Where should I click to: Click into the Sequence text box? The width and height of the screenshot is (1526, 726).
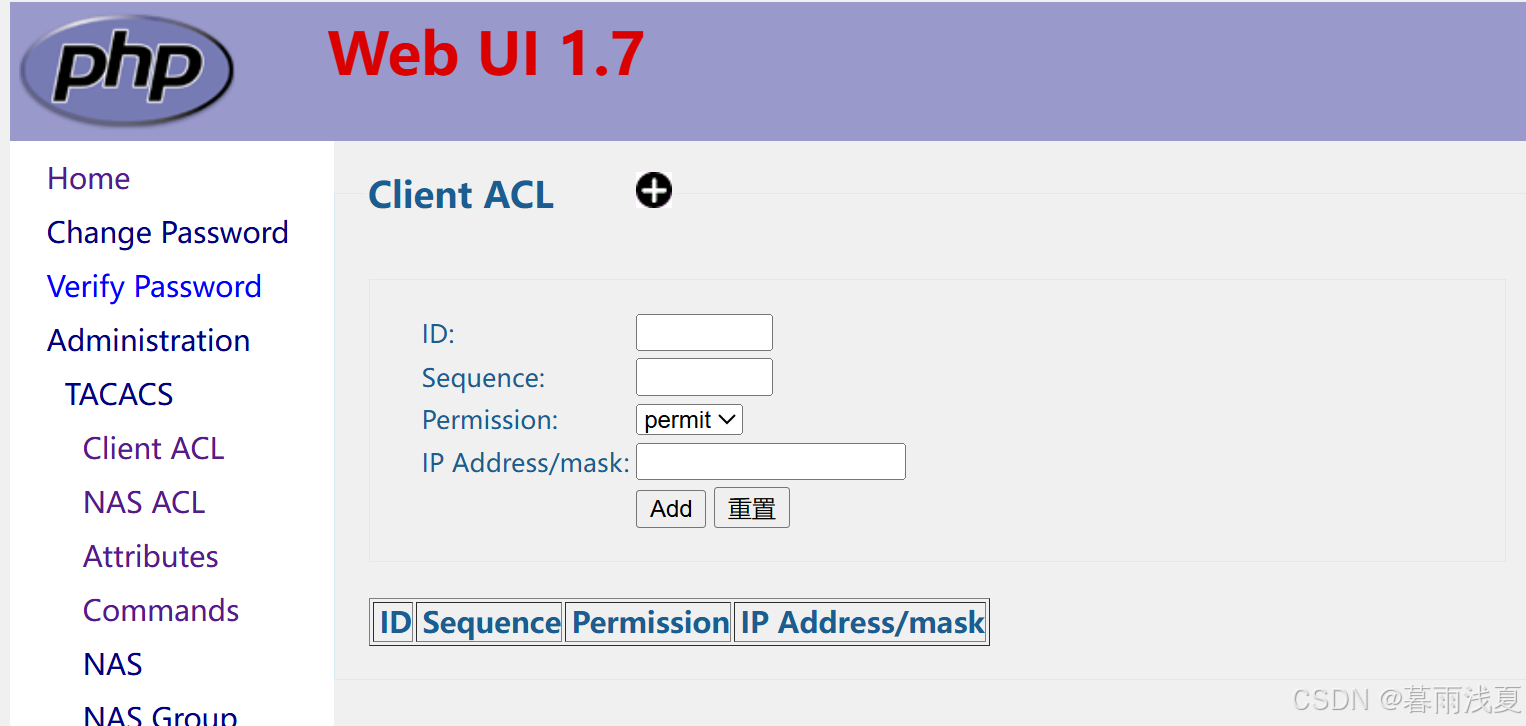(704, 377)
